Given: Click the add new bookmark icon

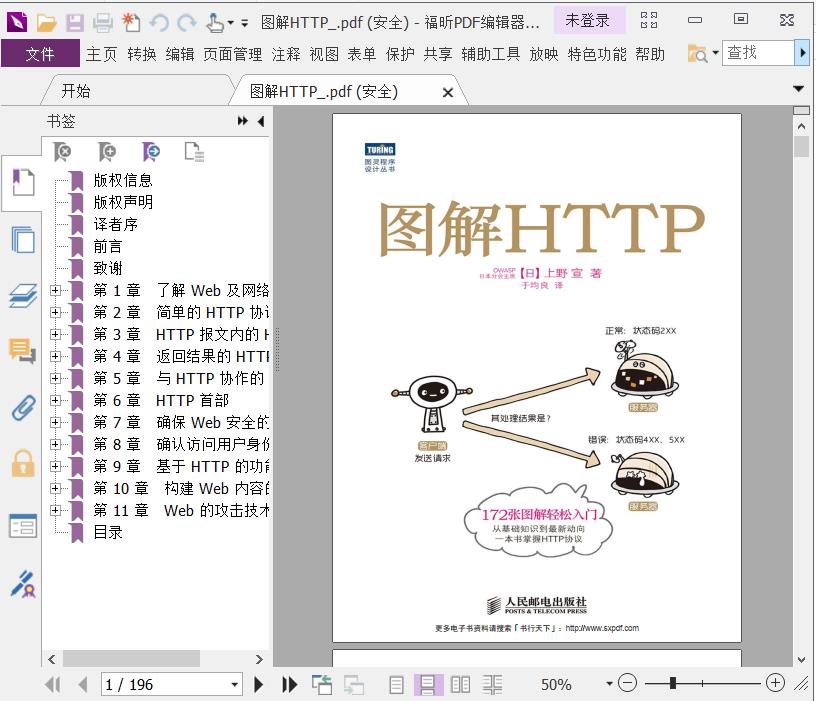Looking at the screenshot, I should 107,152.
